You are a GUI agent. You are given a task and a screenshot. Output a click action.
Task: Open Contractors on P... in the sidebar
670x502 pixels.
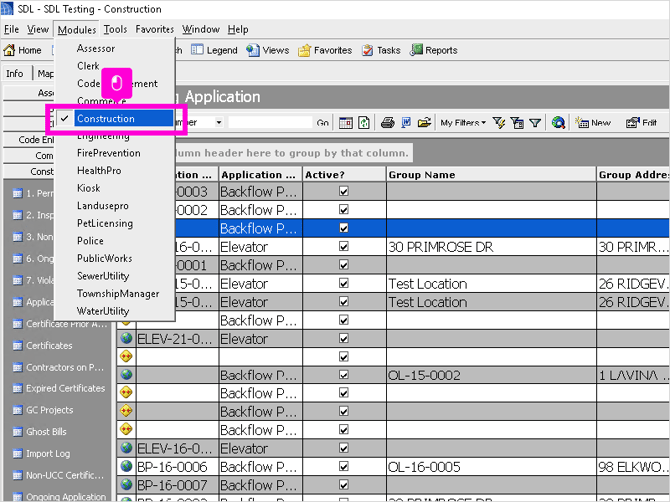click(65, 367)
